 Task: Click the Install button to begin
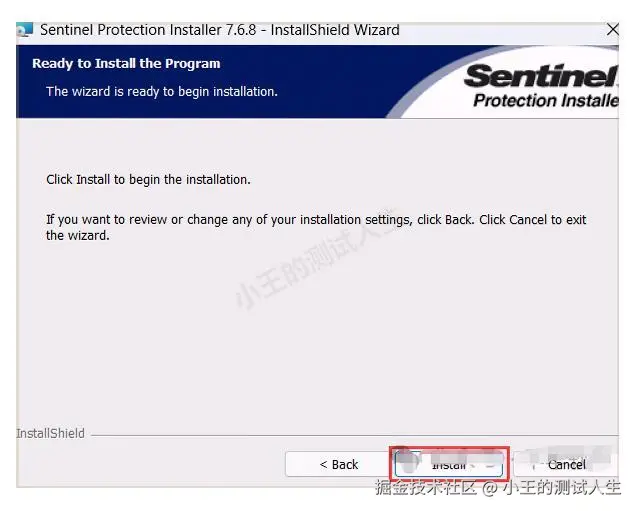click(449, 464)
